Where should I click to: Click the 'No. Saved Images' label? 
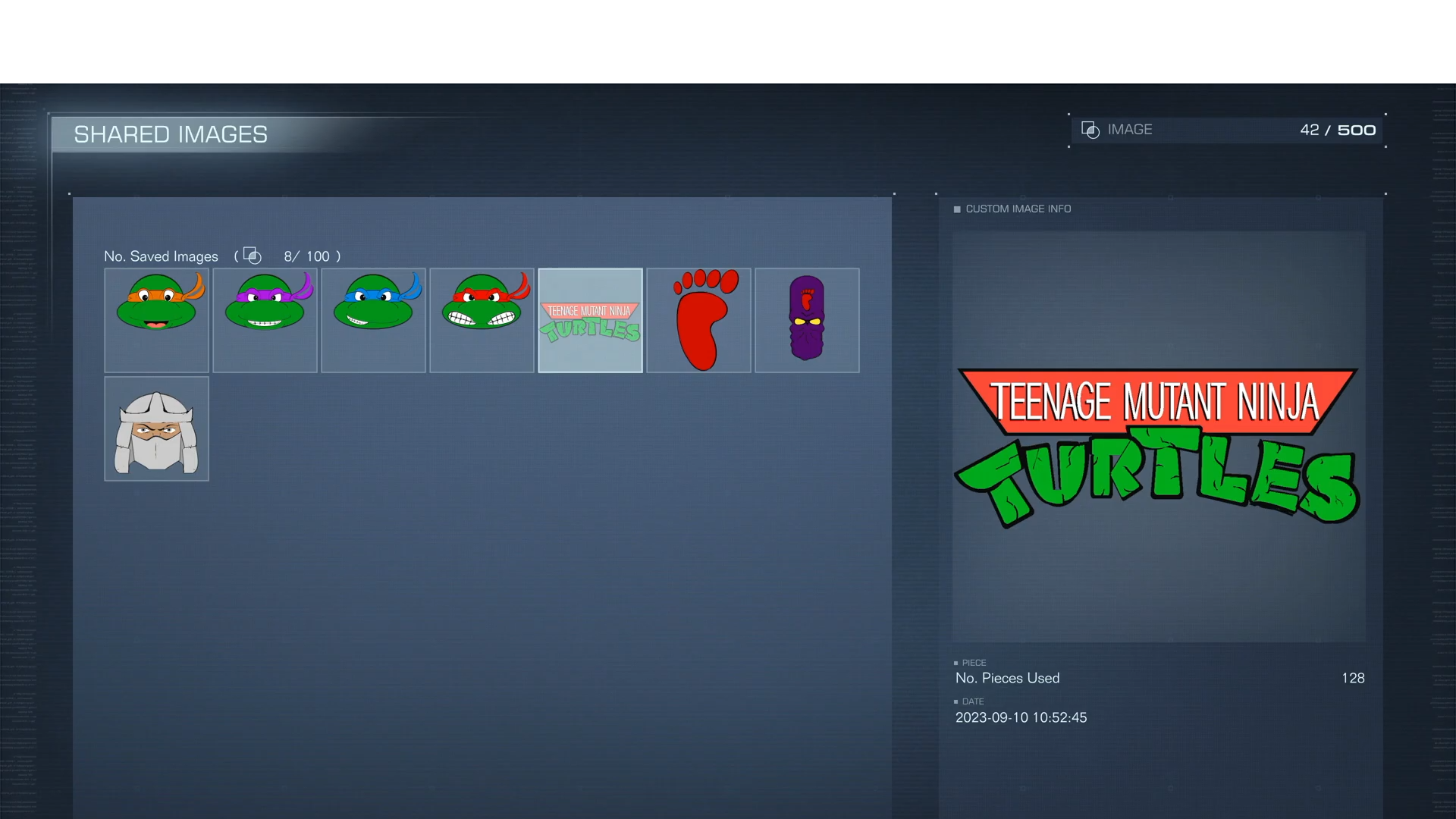(x=161, y=256)
